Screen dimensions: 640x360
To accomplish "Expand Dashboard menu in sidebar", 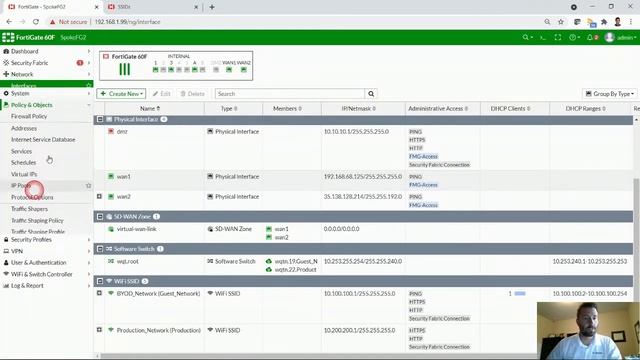I will (x=47, y=51).
